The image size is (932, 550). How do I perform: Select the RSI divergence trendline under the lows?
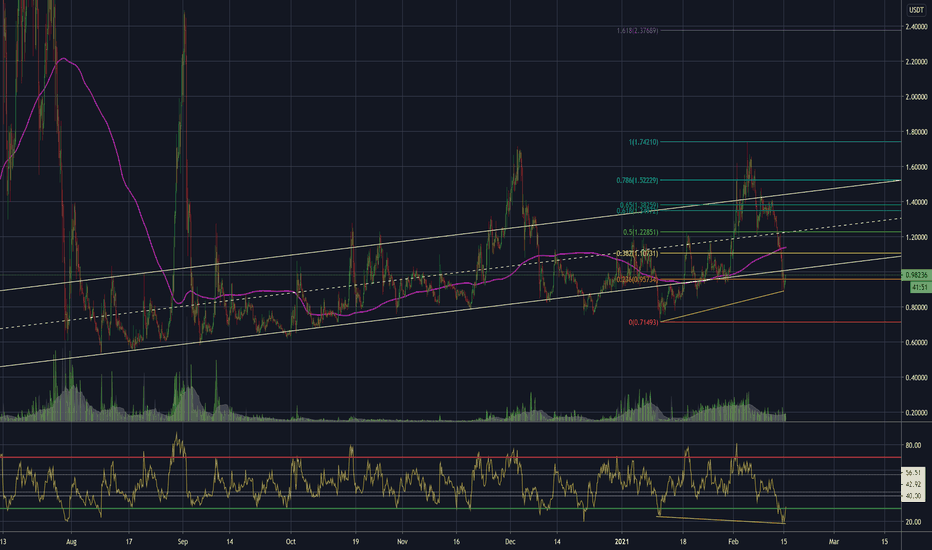[x=720, y=520]
